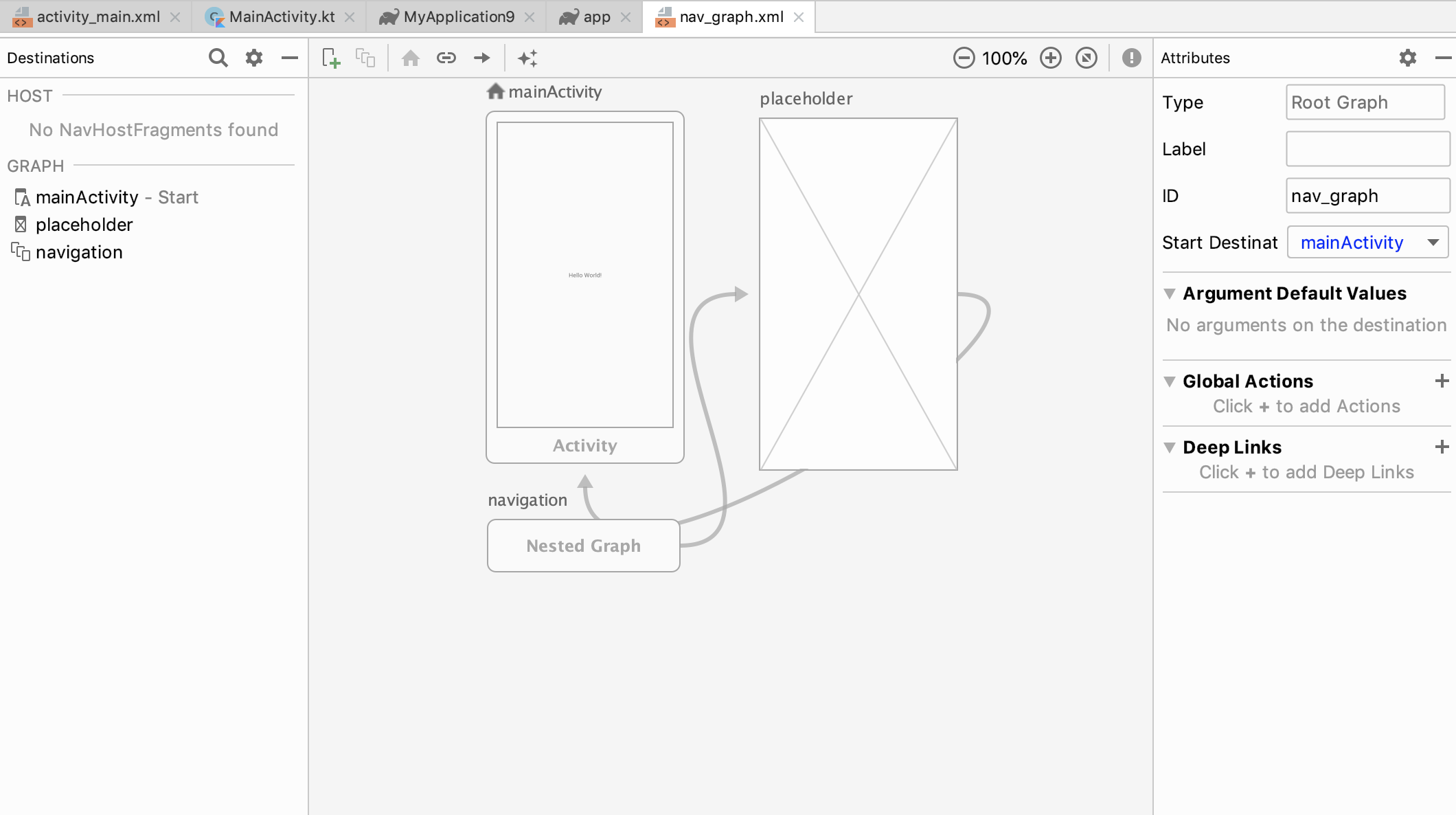This screenshot has width=1456, height=815.
Task: Click the search icon in Destinations panel
Action: pos(218,57)
